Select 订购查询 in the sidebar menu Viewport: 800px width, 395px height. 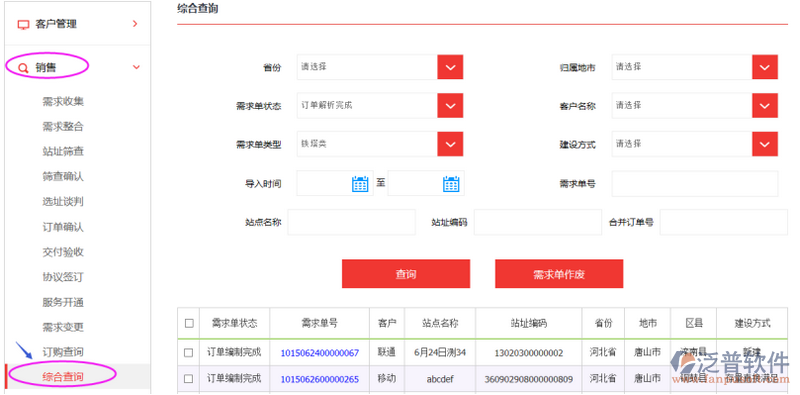click(63, 352)
